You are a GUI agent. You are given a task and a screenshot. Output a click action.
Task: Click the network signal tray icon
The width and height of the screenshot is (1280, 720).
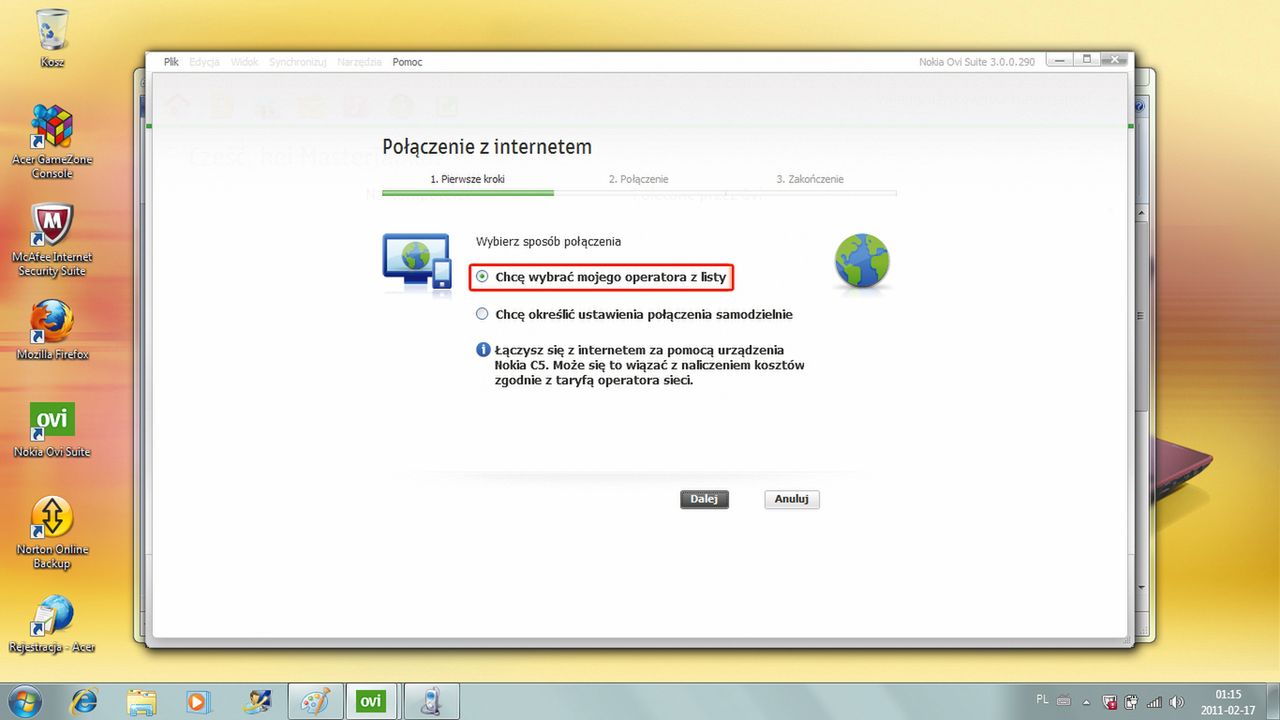click(1154, 702)
